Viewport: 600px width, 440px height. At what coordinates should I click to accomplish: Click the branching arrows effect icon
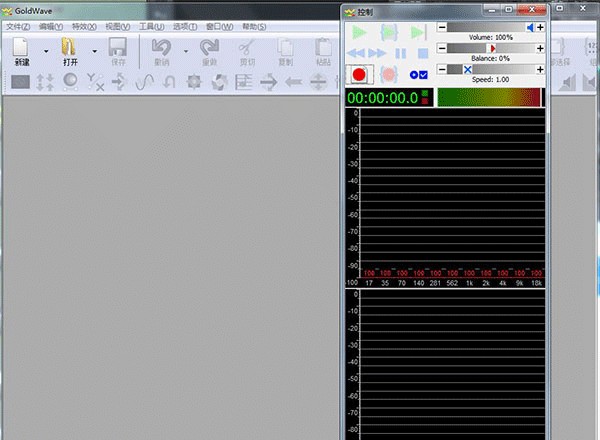click(119, 82)
